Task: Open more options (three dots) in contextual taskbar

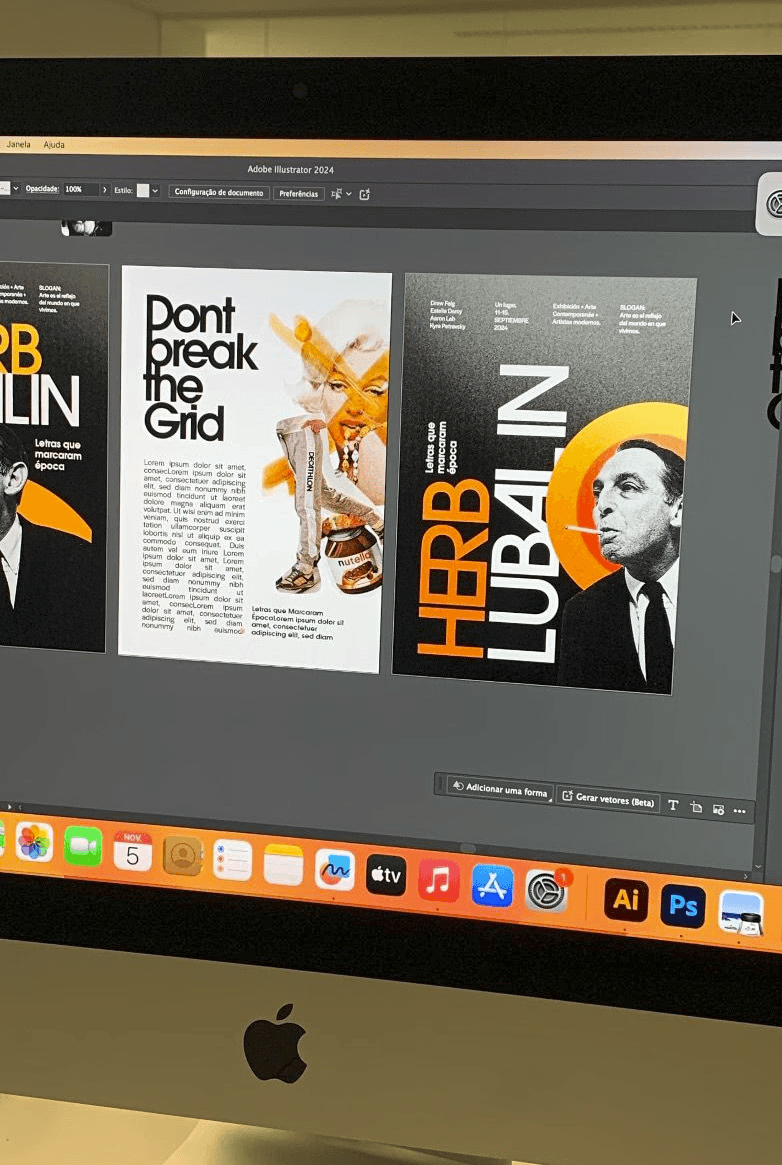Action: (x=740, y=811)
